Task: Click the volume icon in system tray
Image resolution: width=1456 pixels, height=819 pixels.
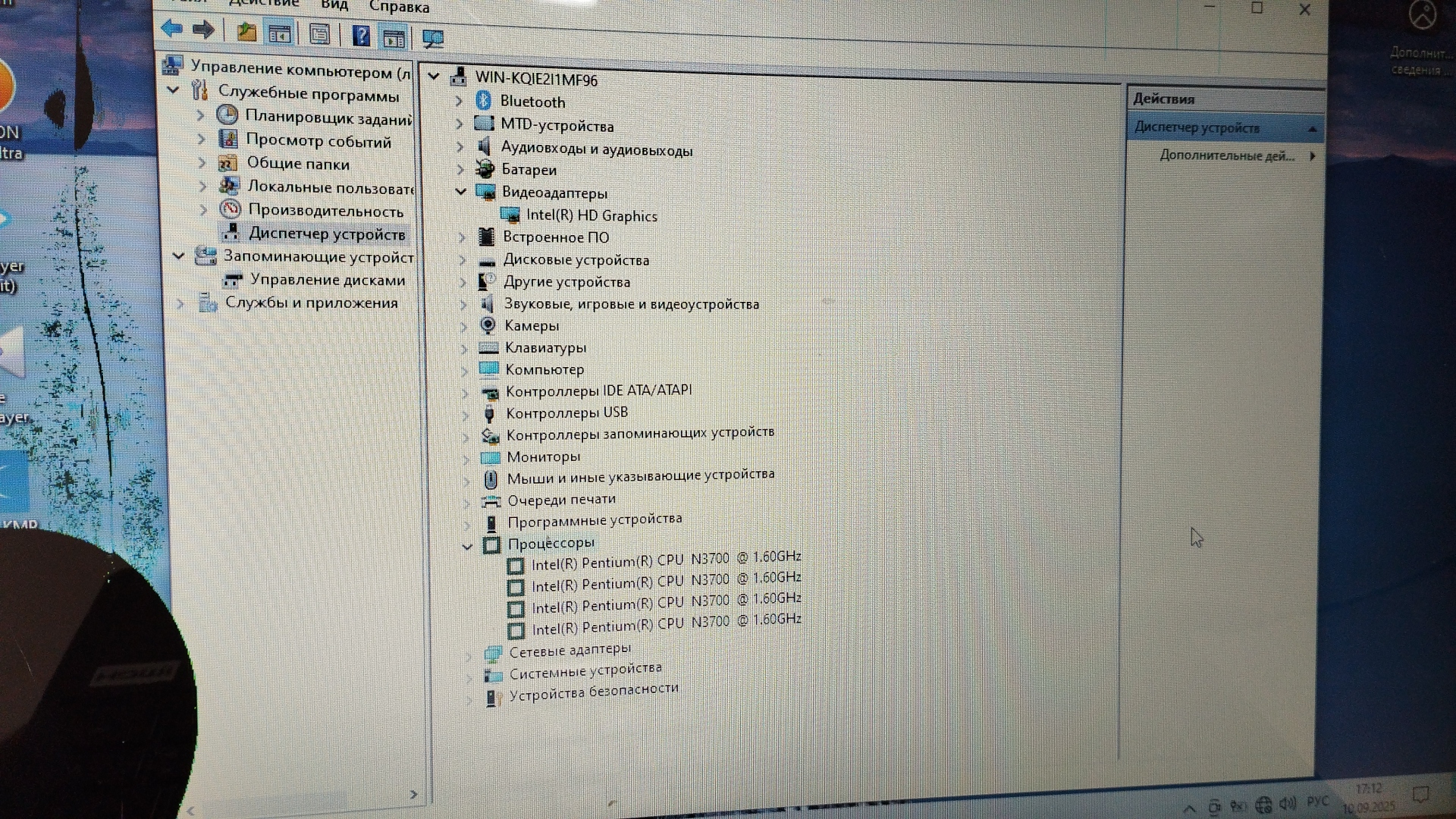Action: [1287, 803]
